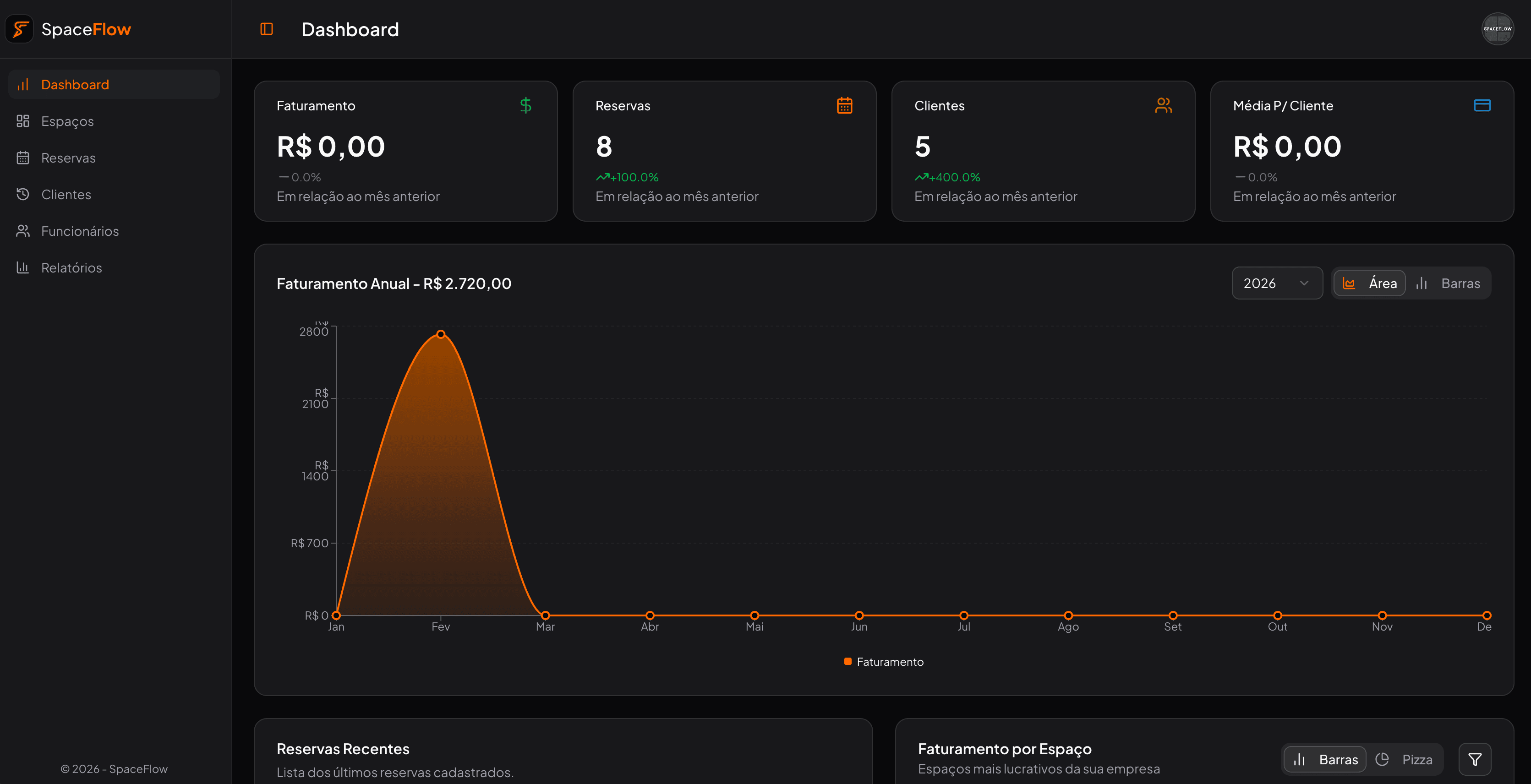Screen dimensions: 1531x784
Task: Open the Relatórios section via its chart icon
Action: (x=22, y=267)
